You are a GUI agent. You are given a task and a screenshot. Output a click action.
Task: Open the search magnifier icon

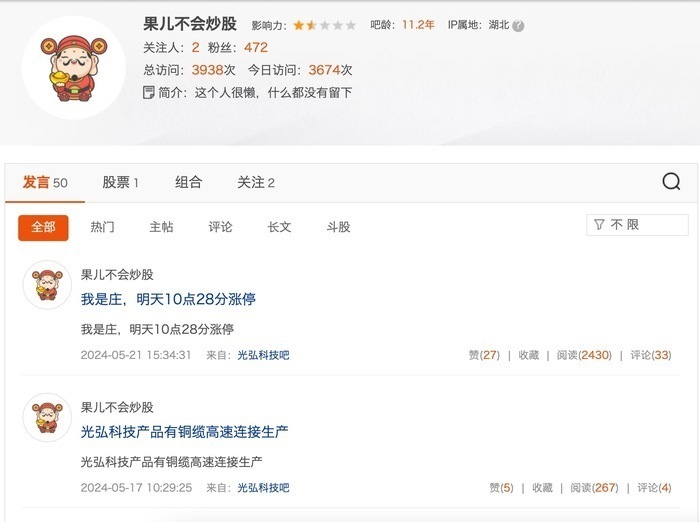coord(671,181)
